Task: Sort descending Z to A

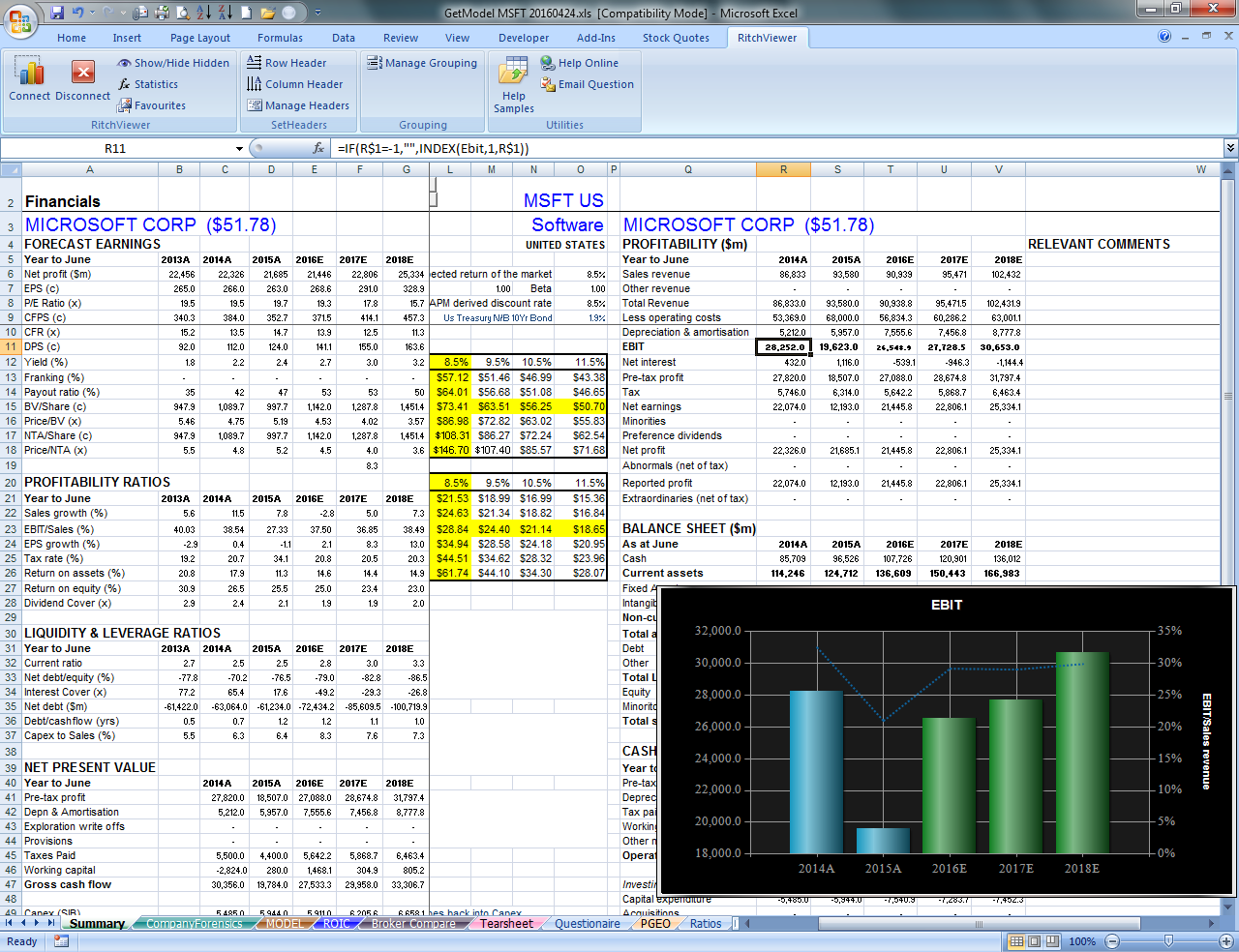Action: click(226, 13)
